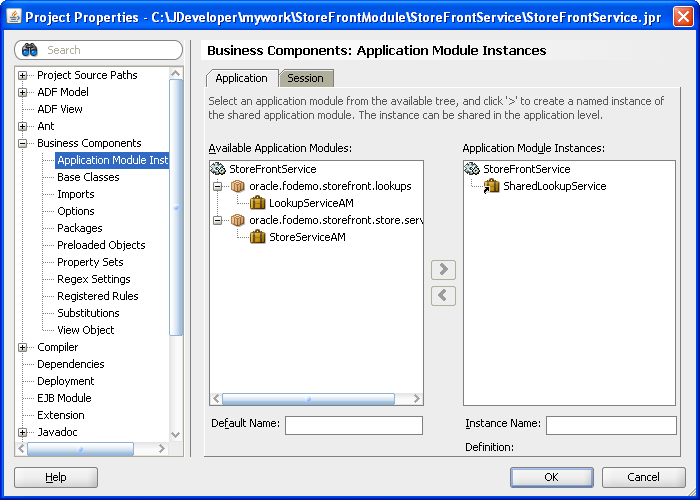Click the binoculars search icon
Viewport: 700px width, 500px height.
pyautogui.click(x=29, y=50)
